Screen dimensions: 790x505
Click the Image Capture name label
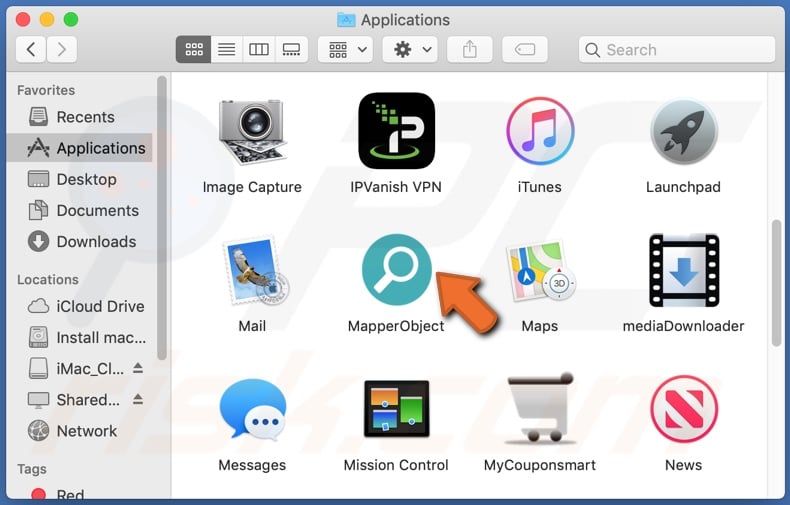252,187
